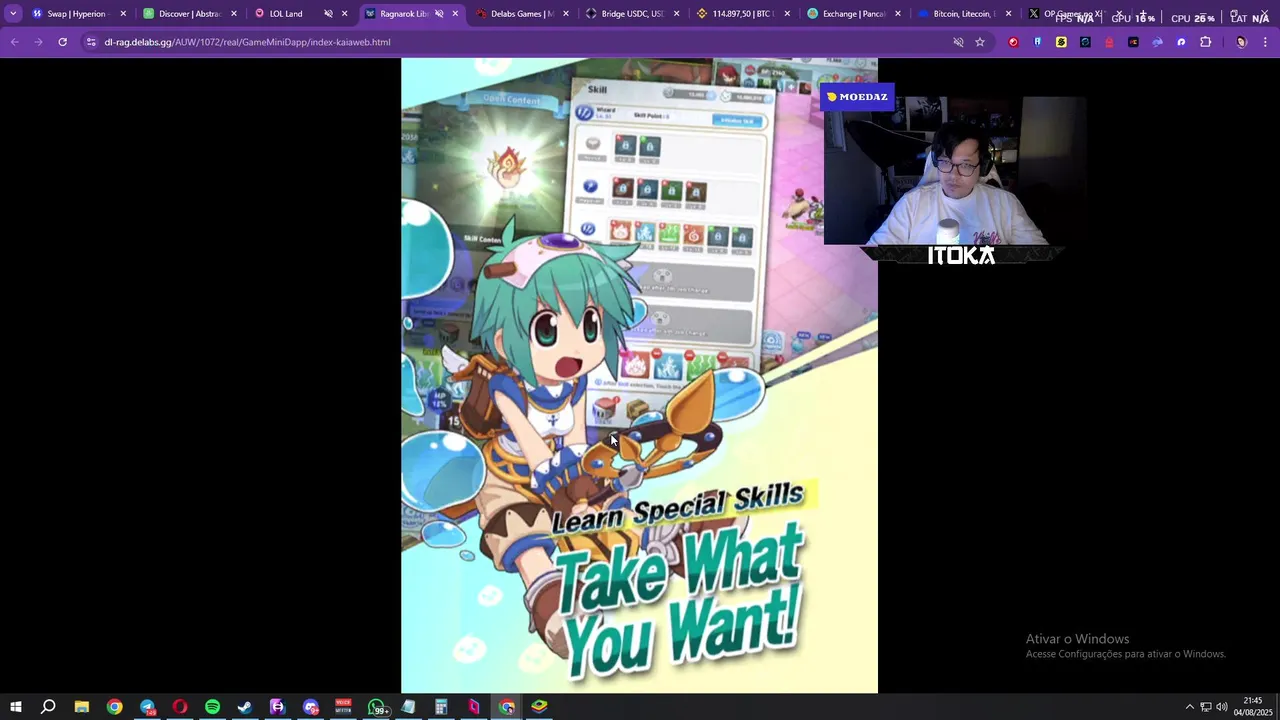This screenshot has height=720, width=1280.
Task: Switch to the Bridge USDC tab
Action: (x=632, y=14)
